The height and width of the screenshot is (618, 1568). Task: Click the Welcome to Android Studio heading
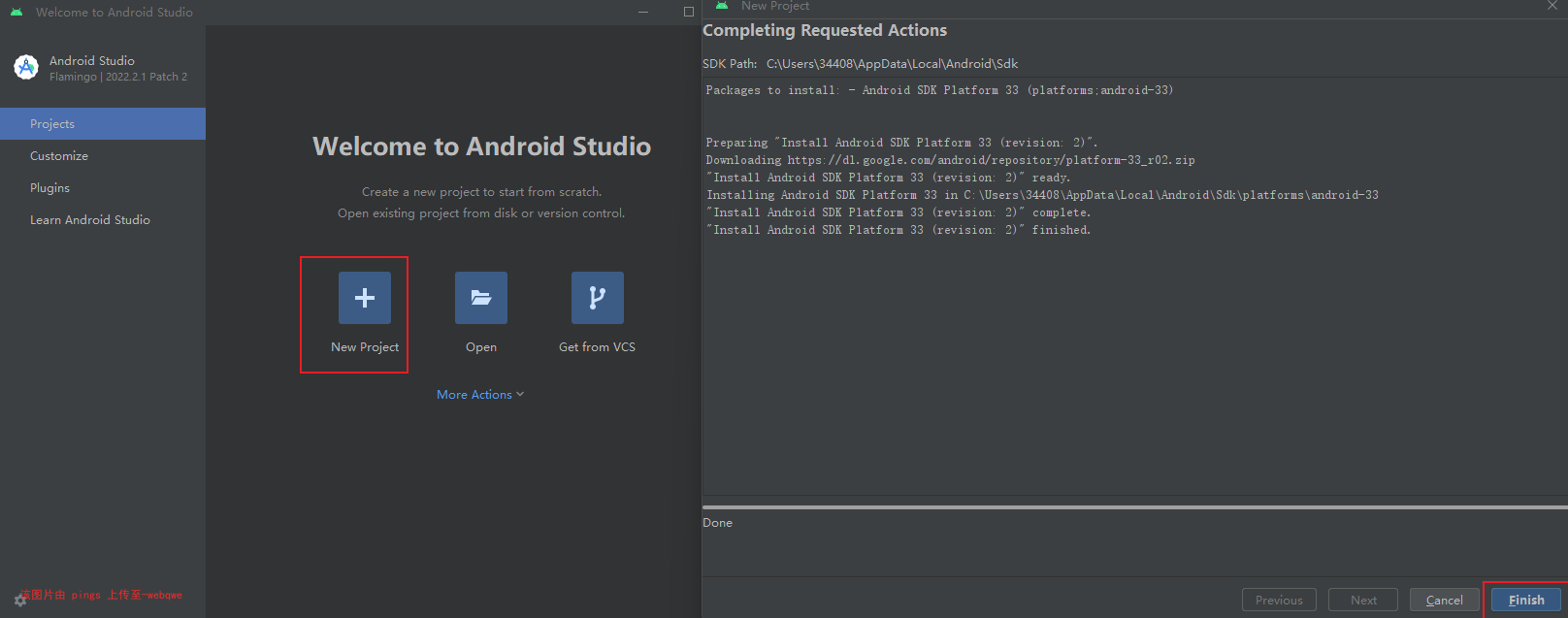[x=481, y=146]
